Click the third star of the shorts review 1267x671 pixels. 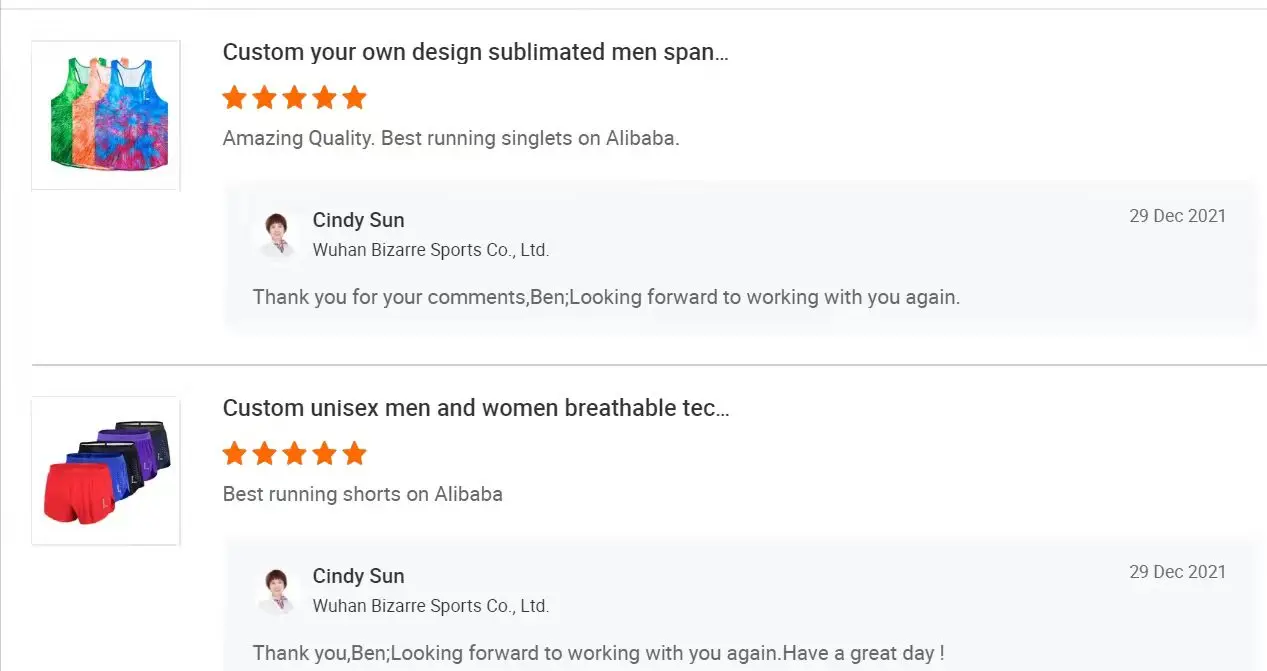pyautogui.click(x=294, y=454)
